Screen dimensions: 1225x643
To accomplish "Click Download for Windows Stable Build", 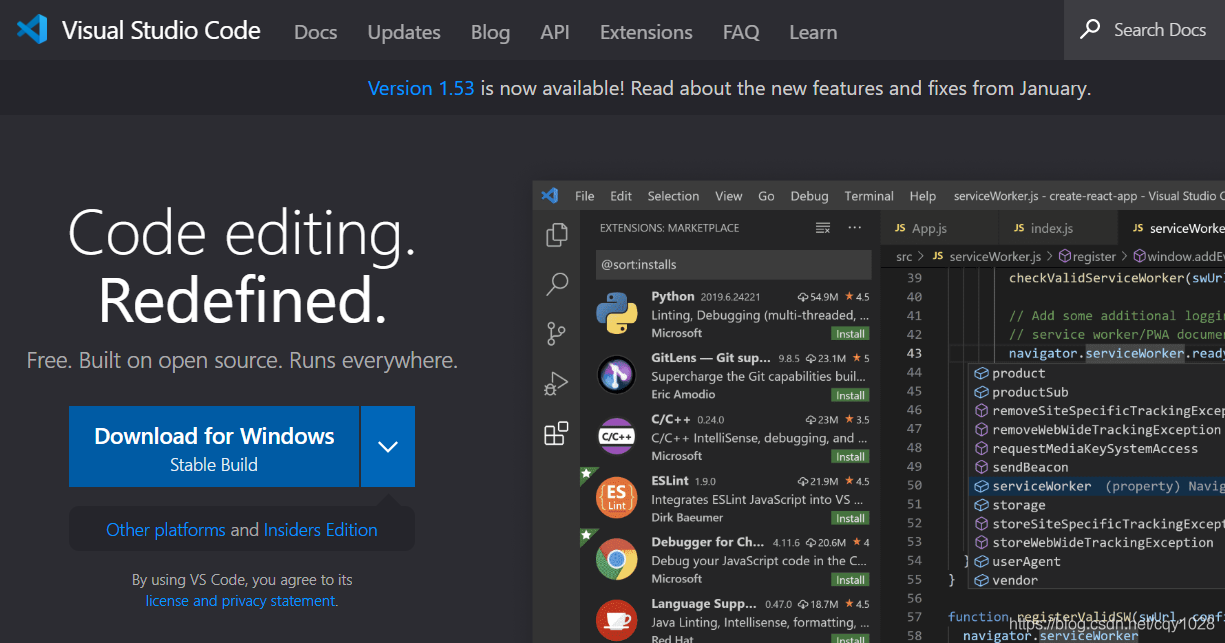I will 214,446.
